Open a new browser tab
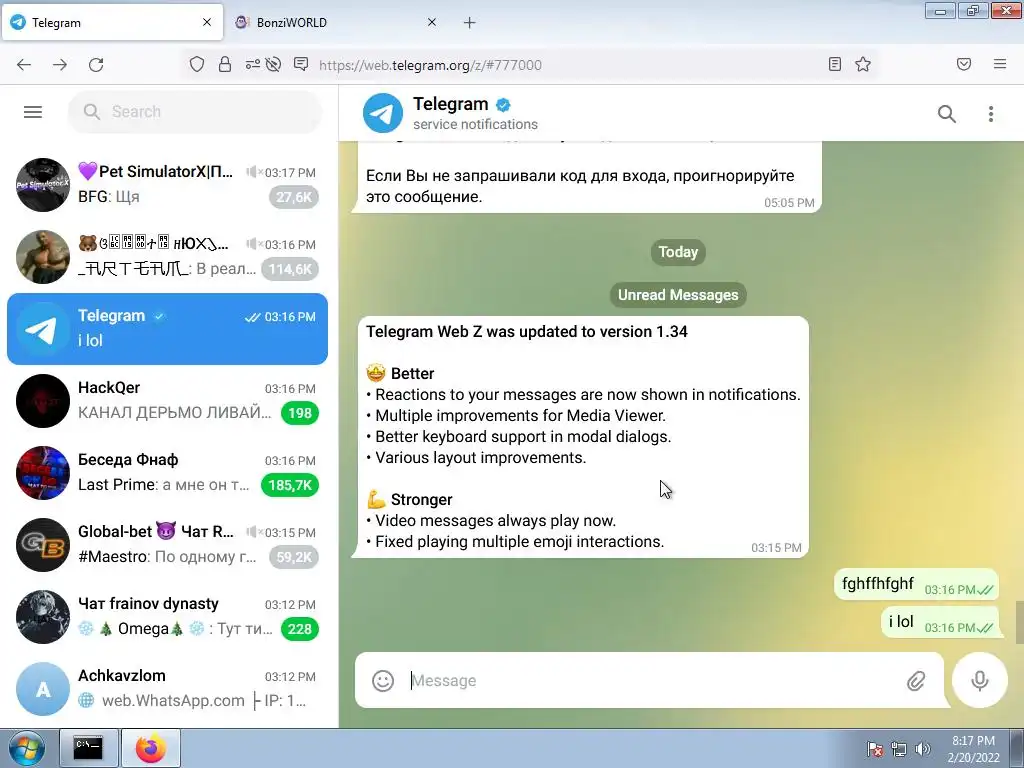This screenshot has height=768, width=1024. point(470,23)
